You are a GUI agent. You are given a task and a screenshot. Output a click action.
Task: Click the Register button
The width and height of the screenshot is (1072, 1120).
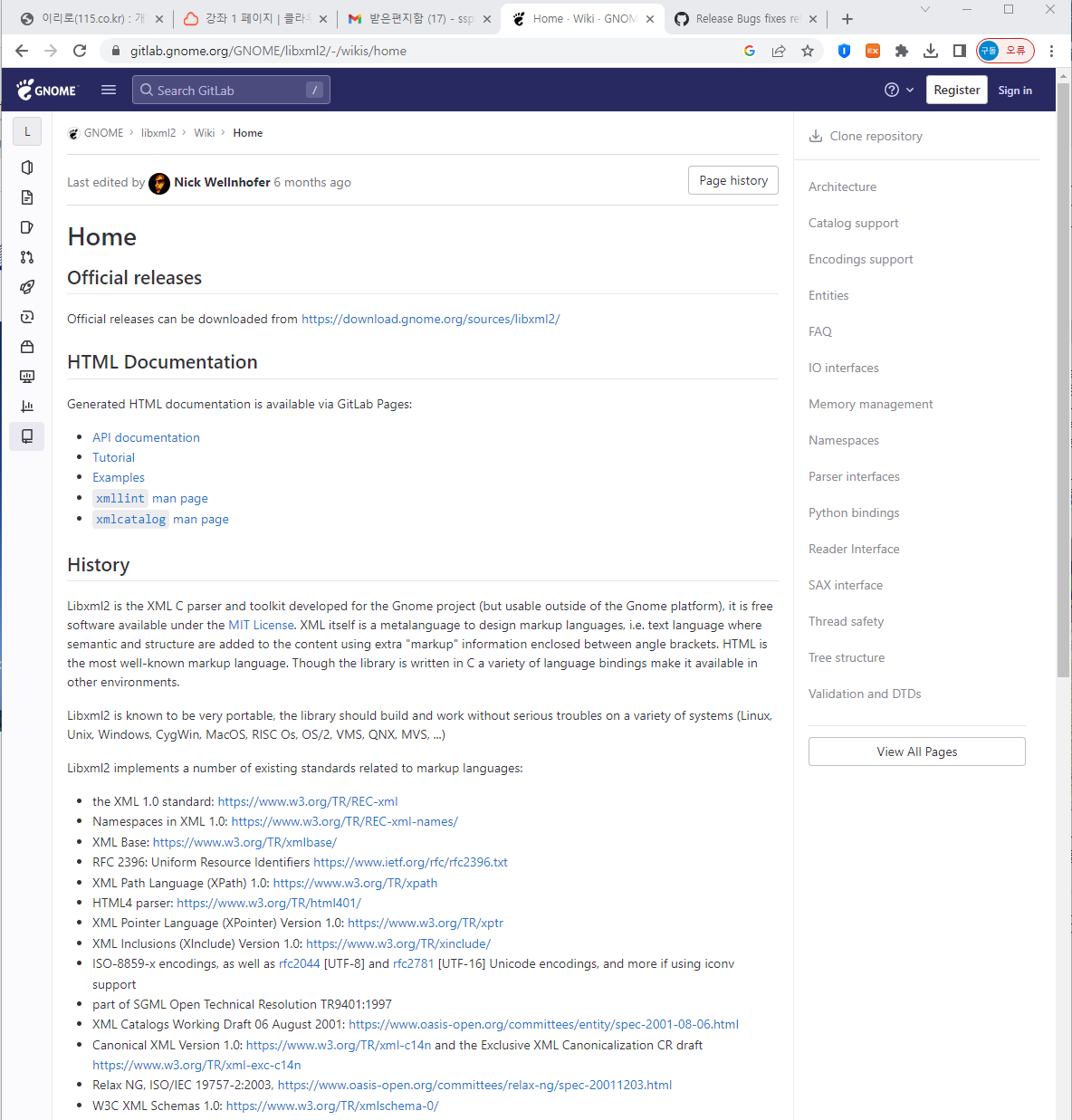pyautogui.click(x=957, y=90)
